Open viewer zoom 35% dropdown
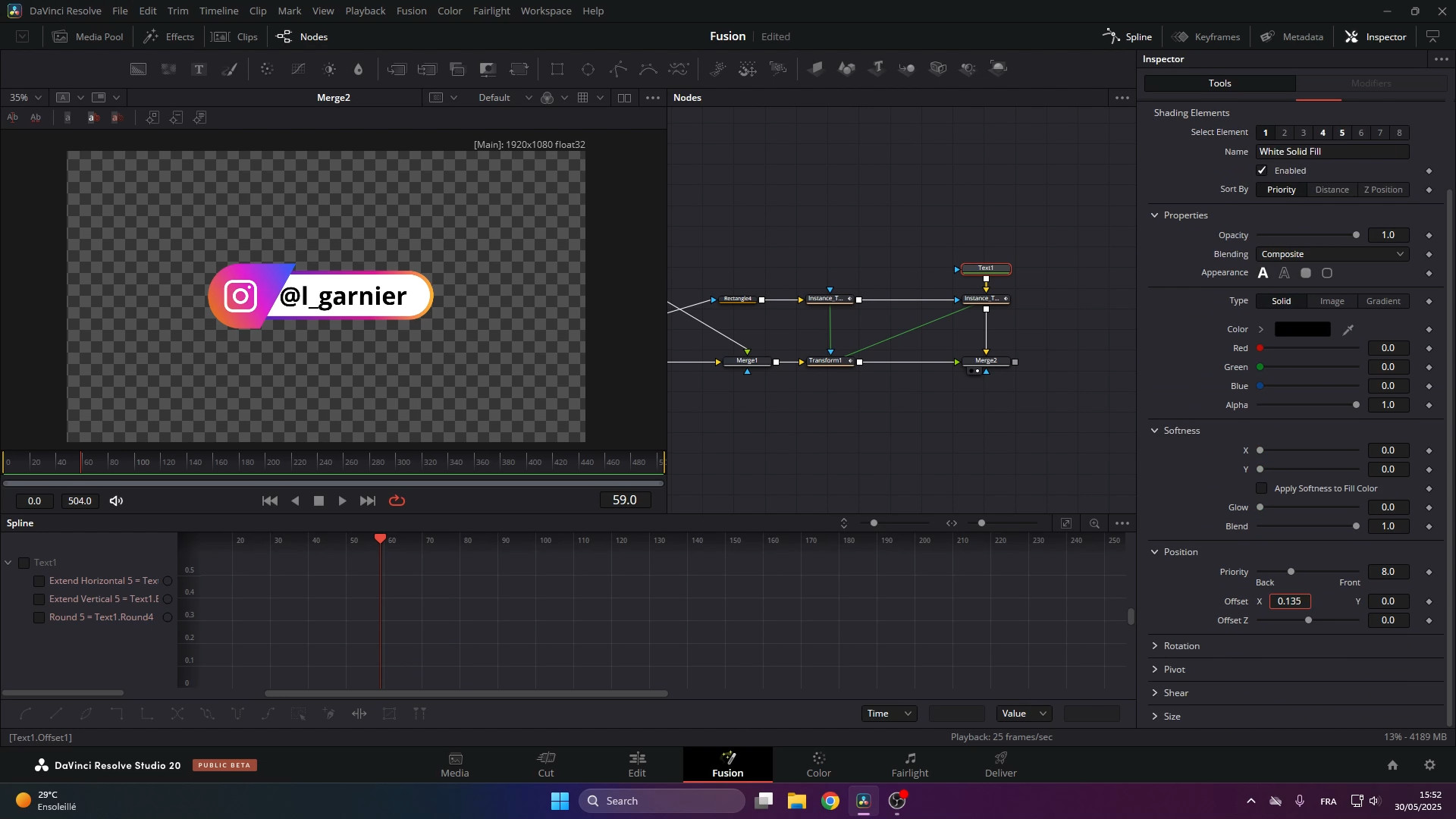This screenshot has height=819, width=1456. 25,98
